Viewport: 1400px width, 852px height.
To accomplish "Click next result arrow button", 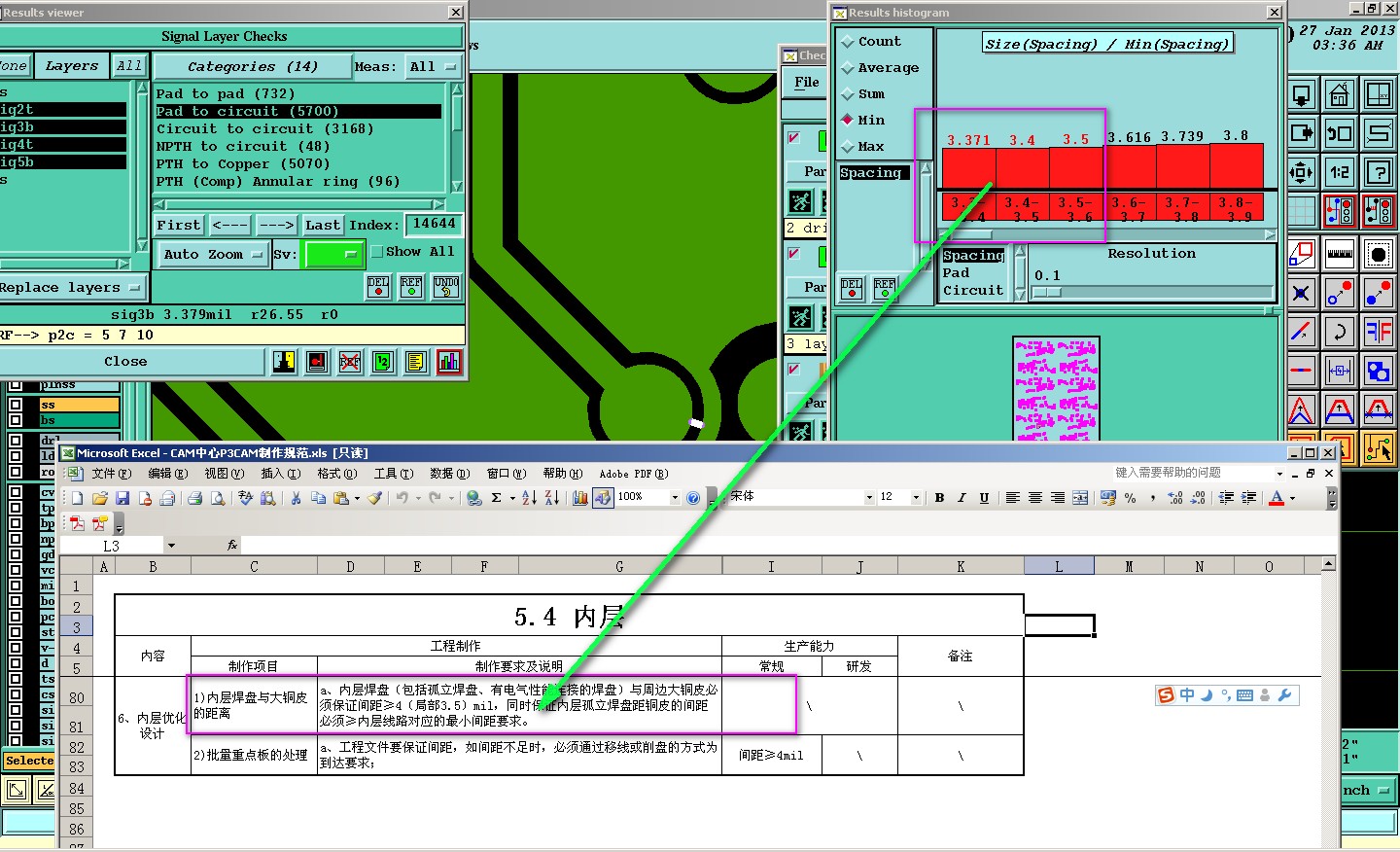I will coord(276,225).
